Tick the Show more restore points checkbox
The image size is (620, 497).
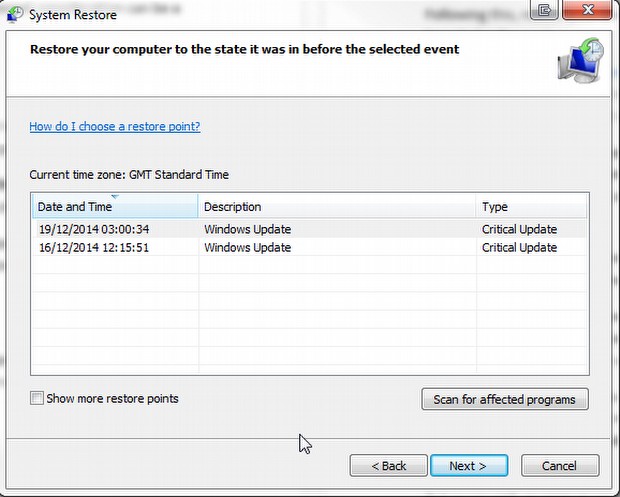(37, 398)
